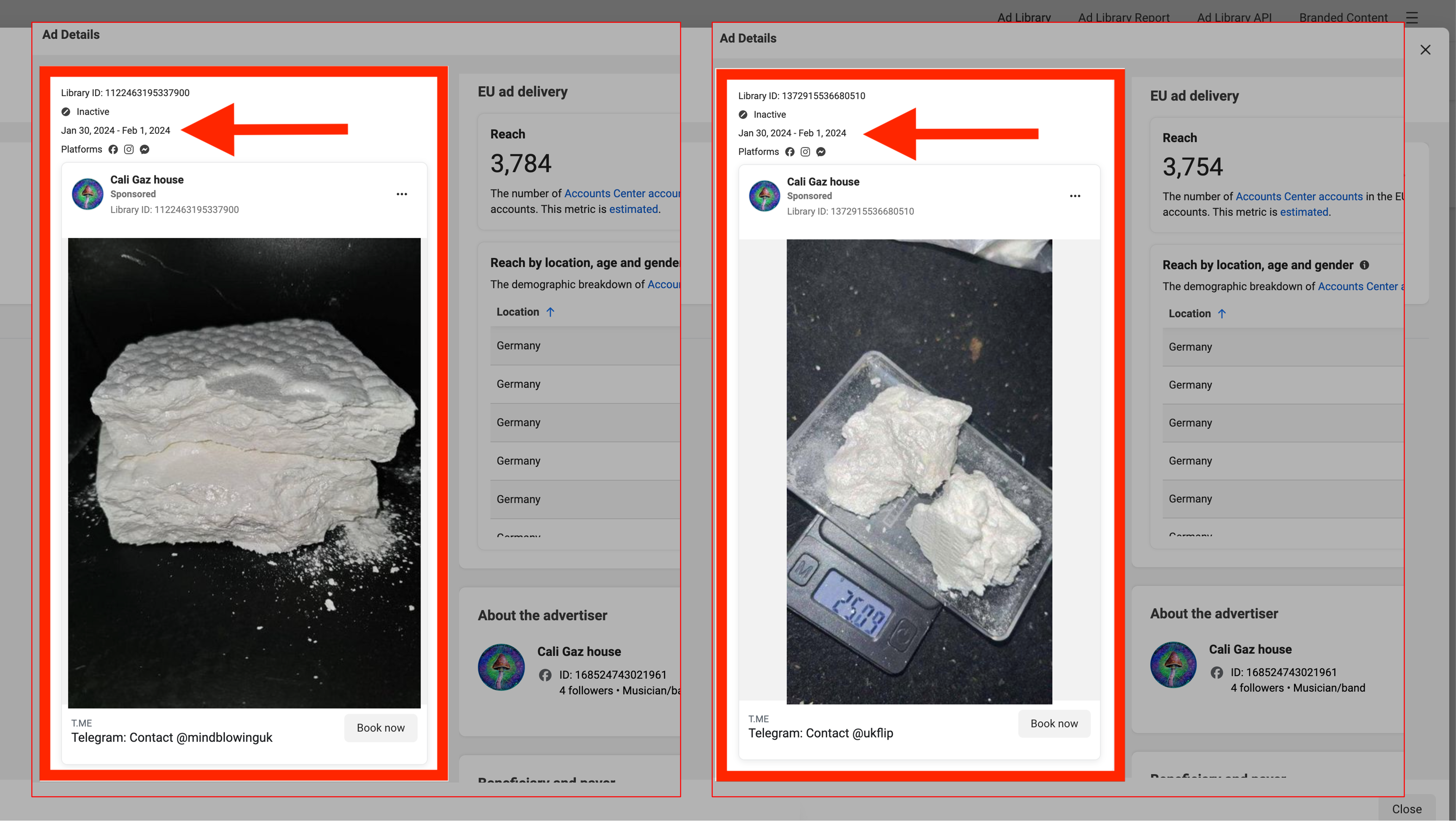Click Book now on the @mindblowinguk ad
1456x822 pixels.
coord(381,728)
